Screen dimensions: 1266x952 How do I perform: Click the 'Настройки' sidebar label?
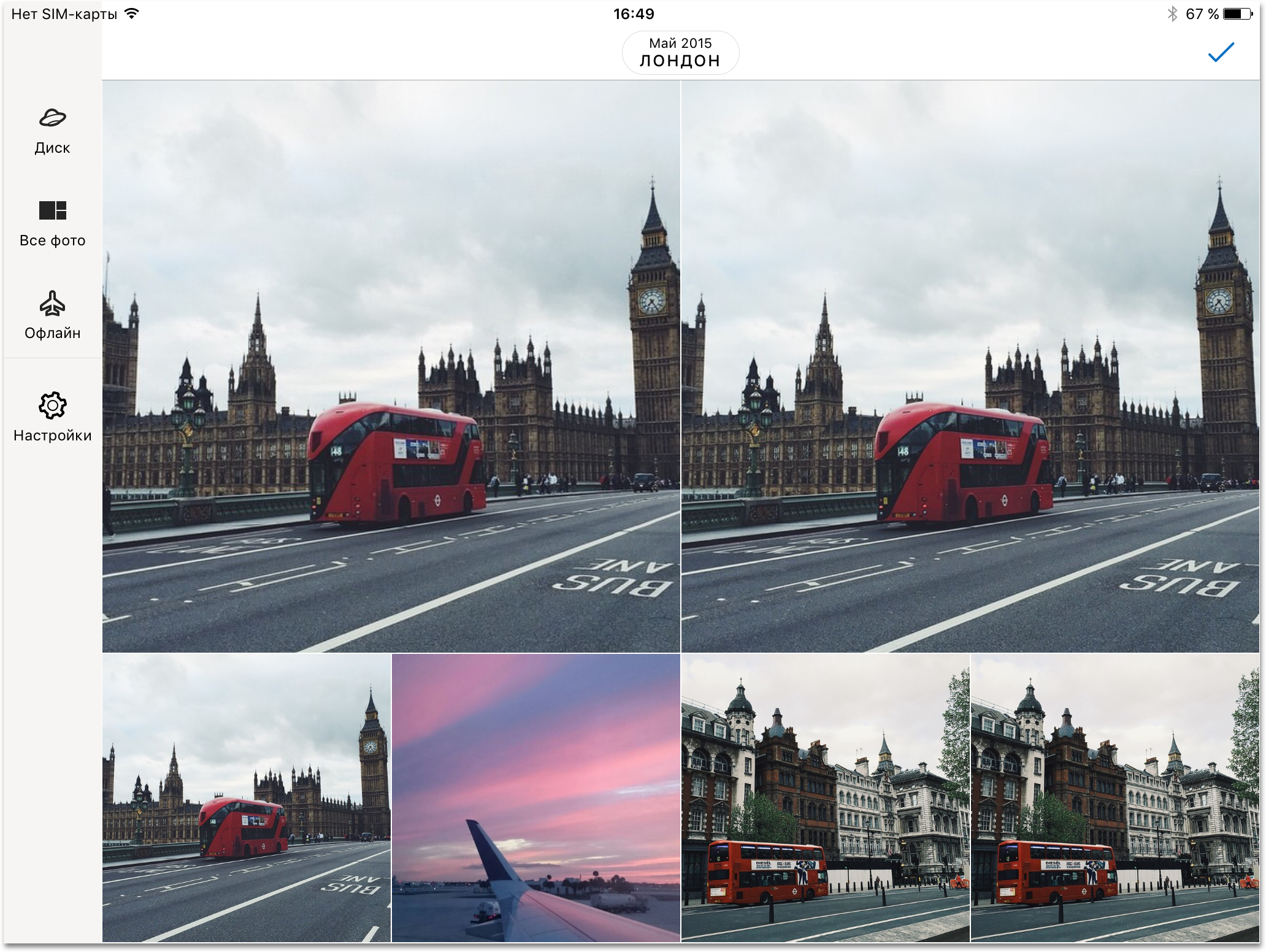click(x=52, y=436)
